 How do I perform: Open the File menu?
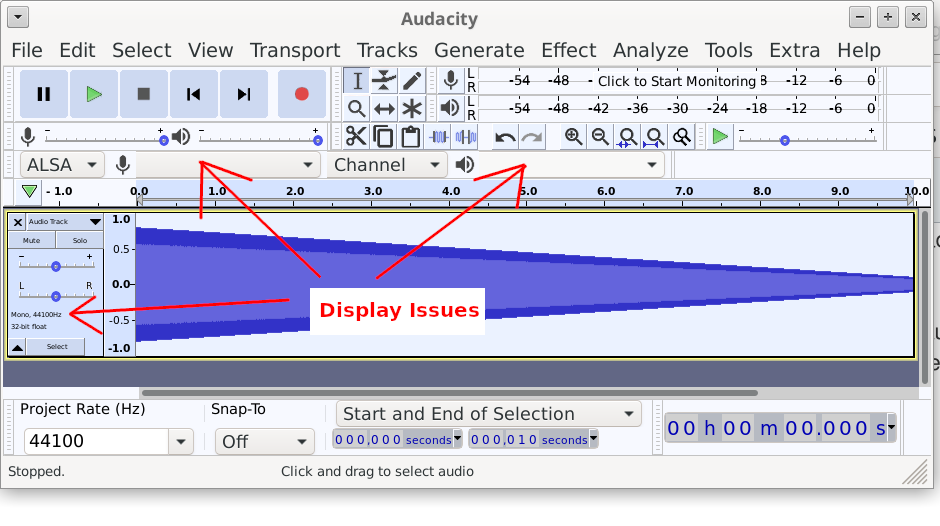coord(27,50)
